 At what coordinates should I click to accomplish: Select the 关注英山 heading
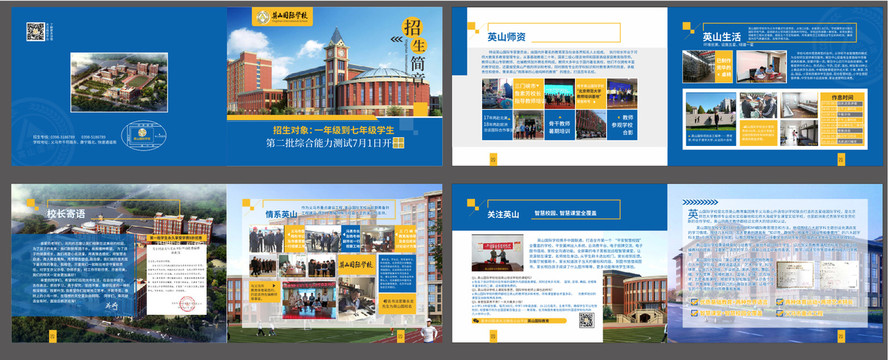point(503,214)
